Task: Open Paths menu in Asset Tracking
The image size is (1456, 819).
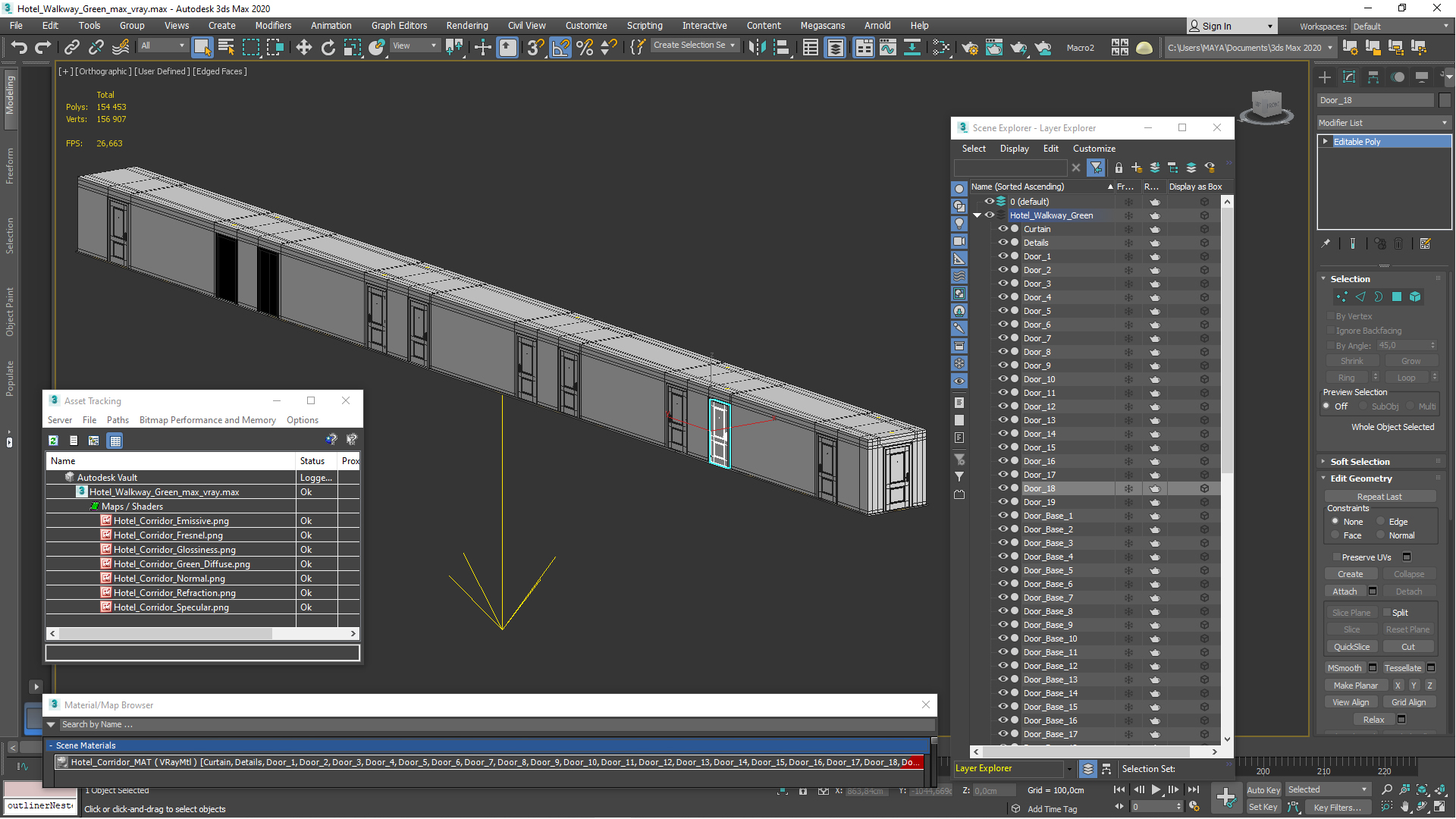Action: point(118,420)
